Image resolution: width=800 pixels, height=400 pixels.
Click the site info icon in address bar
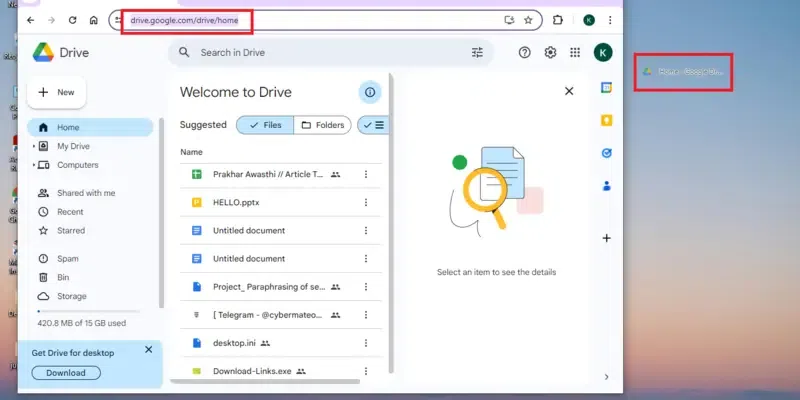(x=118, y=20)
